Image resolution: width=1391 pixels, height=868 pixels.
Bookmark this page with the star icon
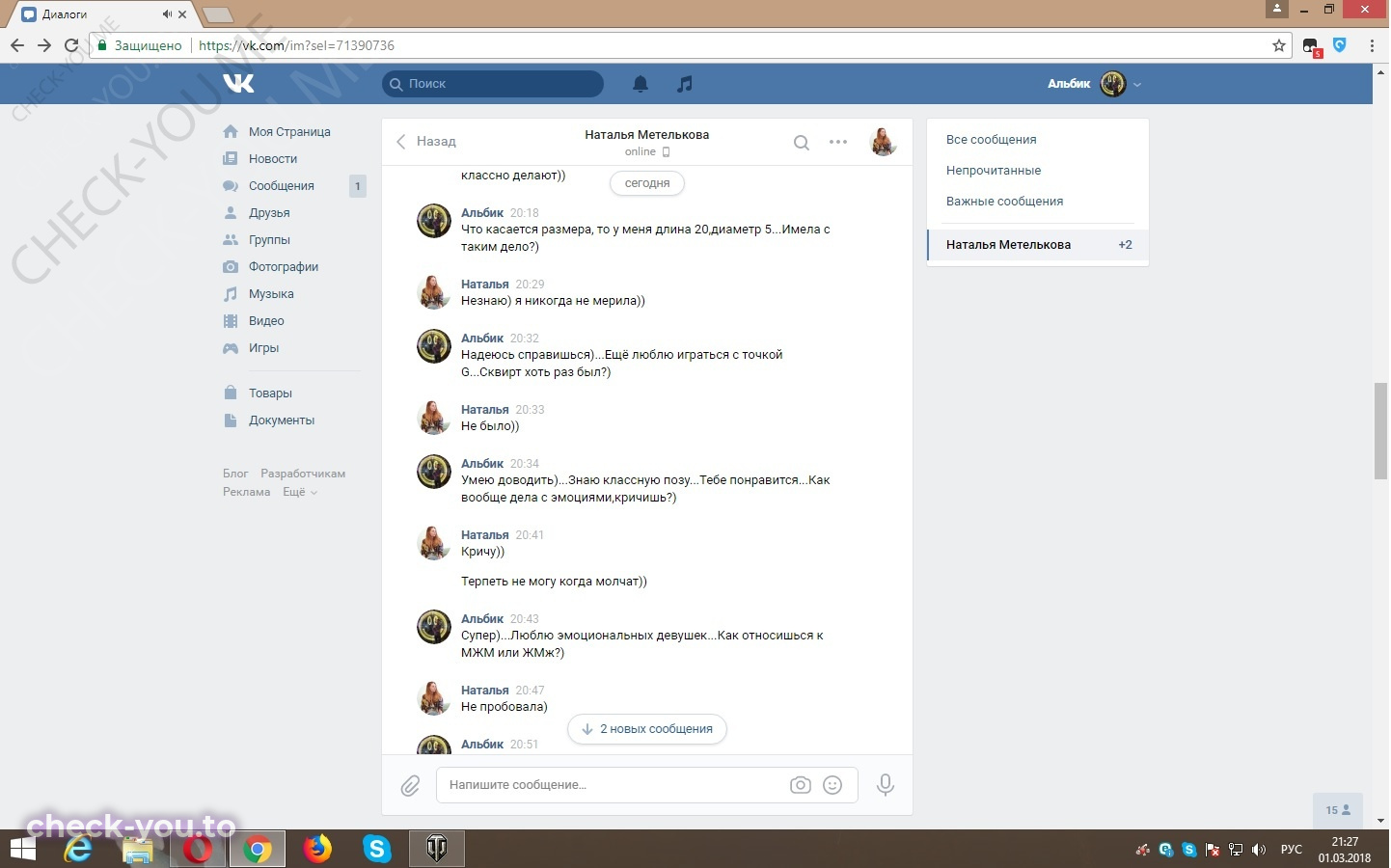1279,45
